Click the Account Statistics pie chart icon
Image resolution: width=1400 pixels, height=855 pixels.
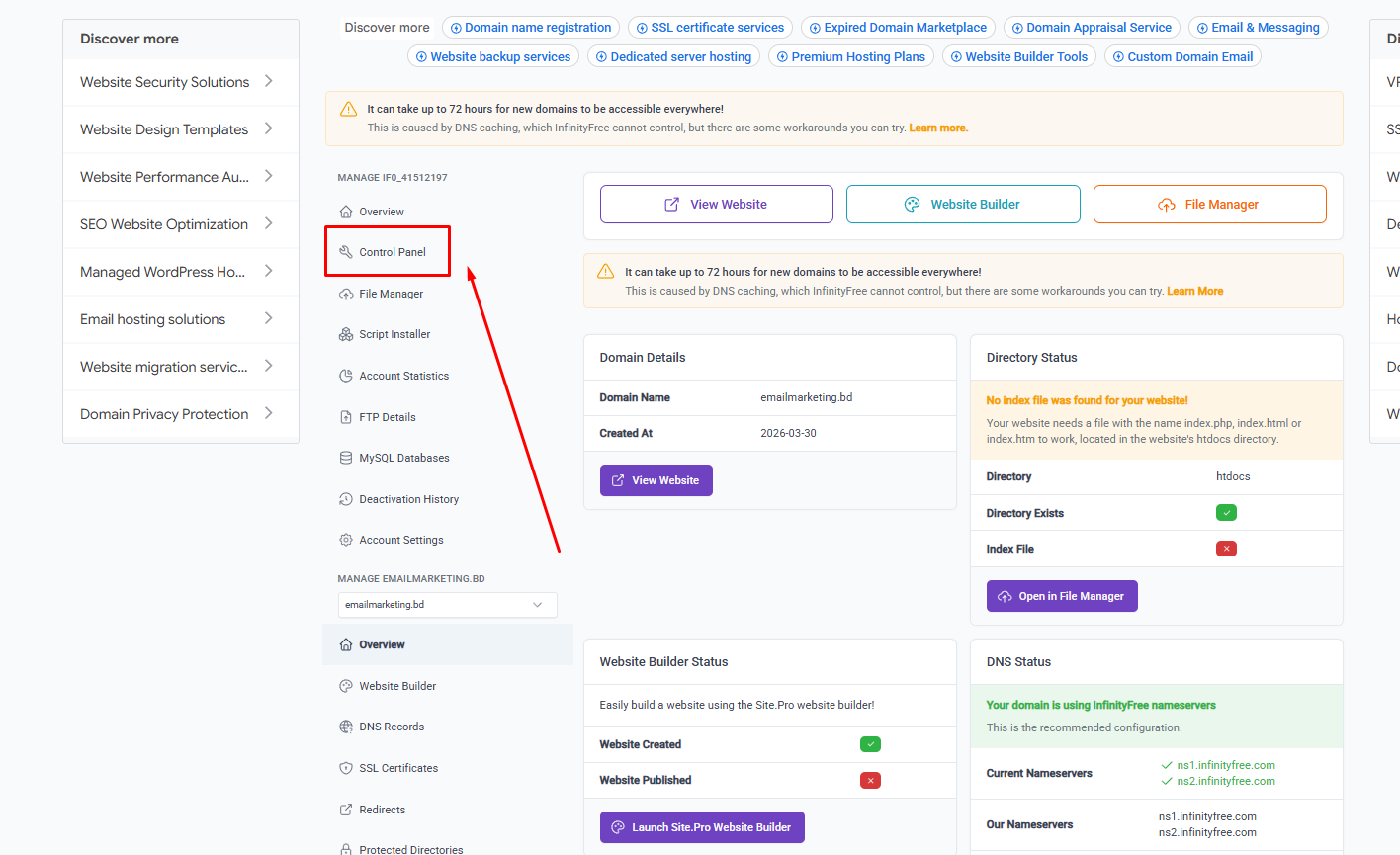click(x=346, y=376)
